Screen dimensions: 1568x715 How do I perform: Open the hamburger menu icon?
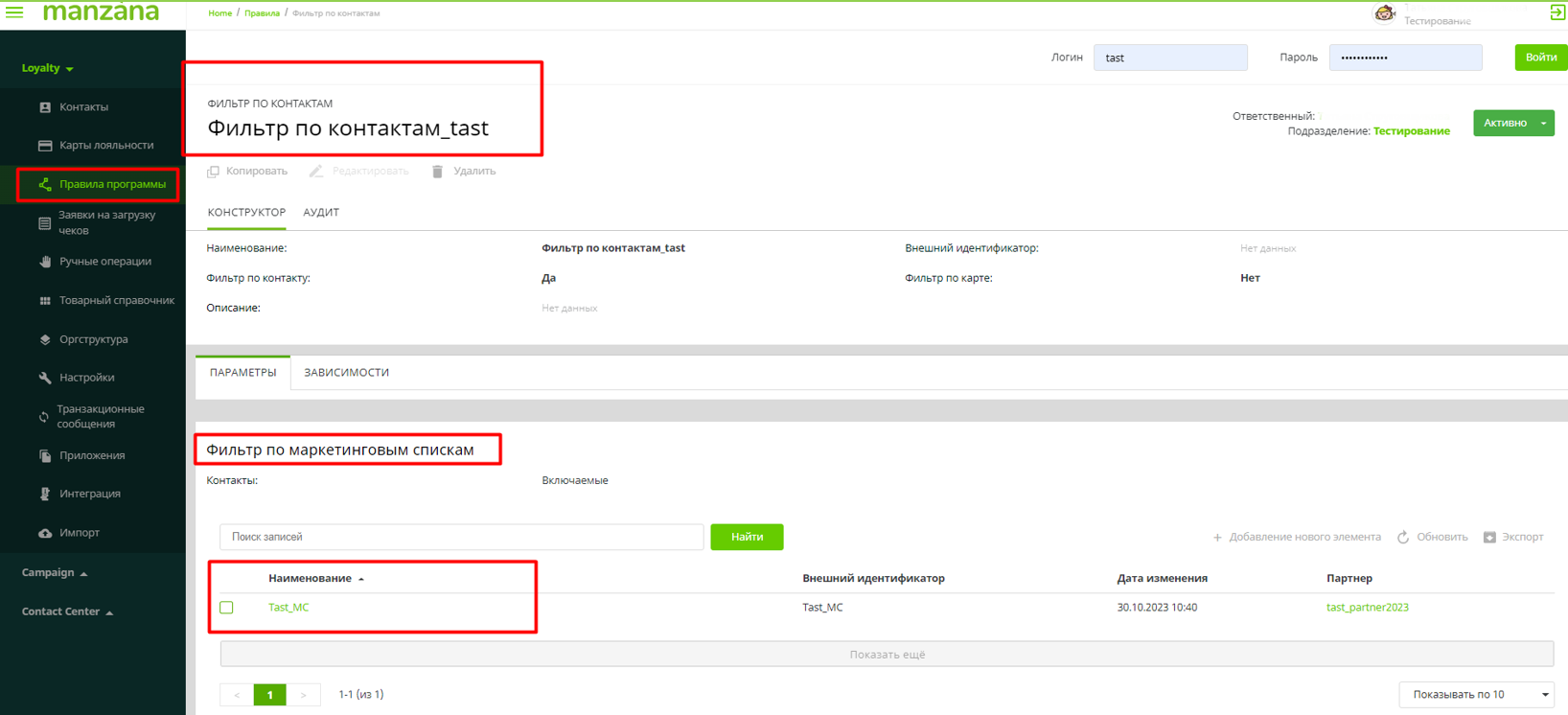pyautogui.click(x=14, y=12)
